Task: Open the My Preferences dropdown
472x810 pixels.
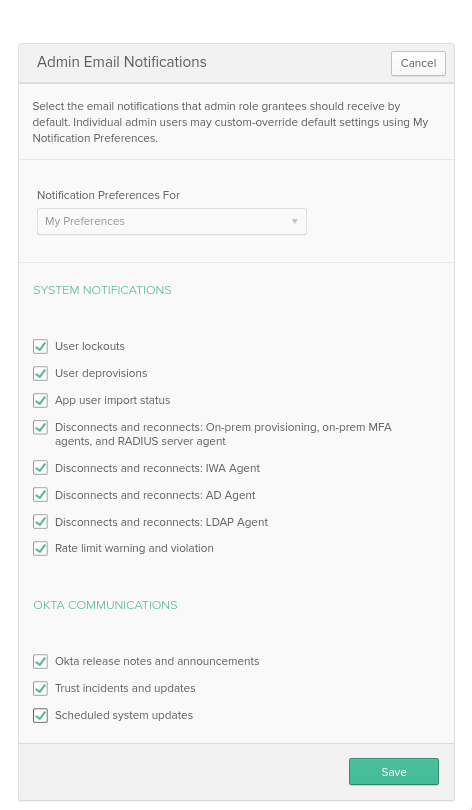Action: 172,222
